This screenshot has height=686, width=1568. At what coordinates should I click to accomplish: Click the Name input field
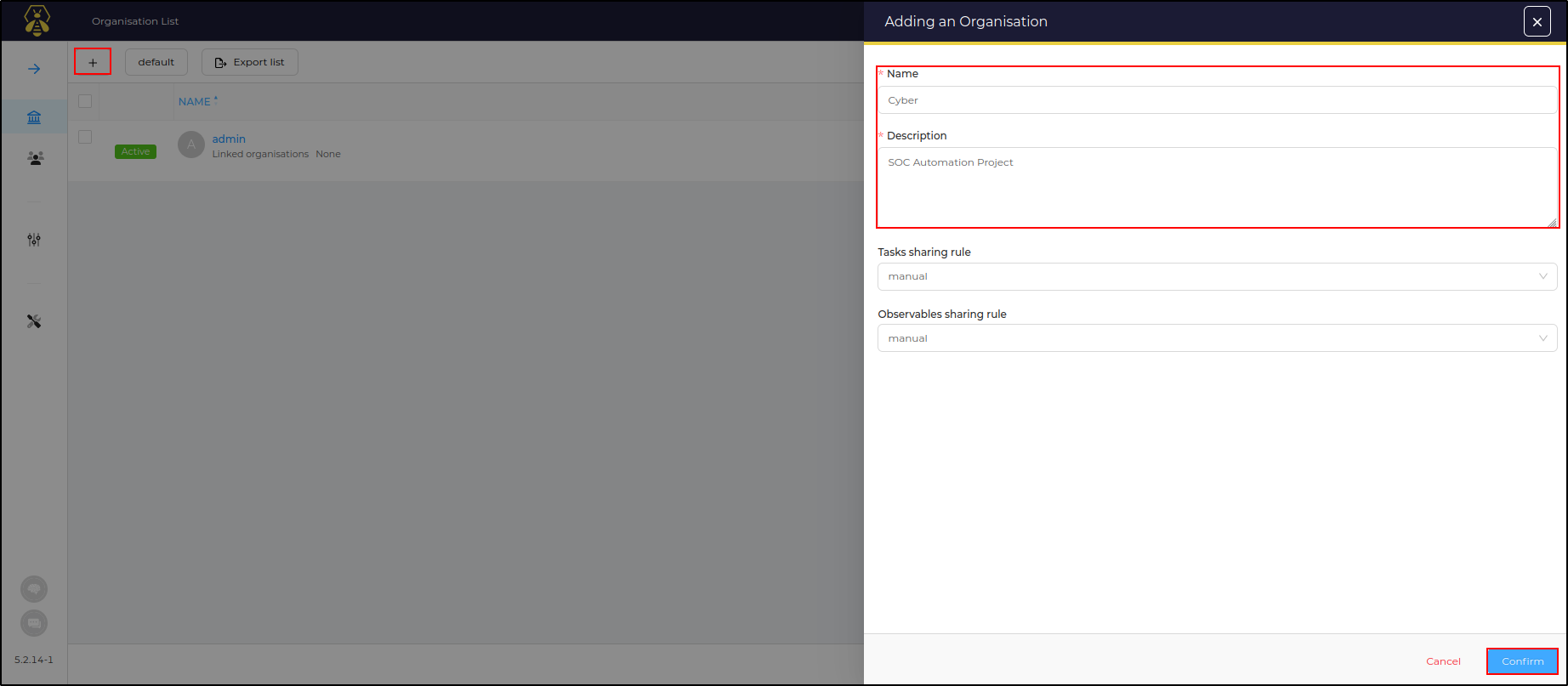point(1218,100)
